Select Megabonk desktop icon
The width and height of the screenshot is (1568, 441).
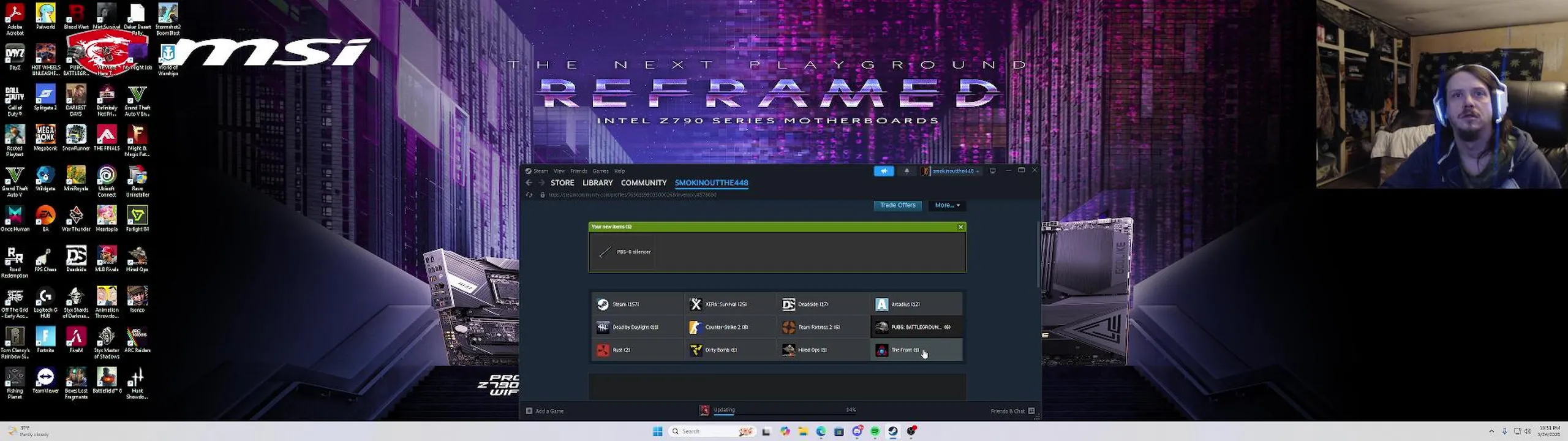45,138
